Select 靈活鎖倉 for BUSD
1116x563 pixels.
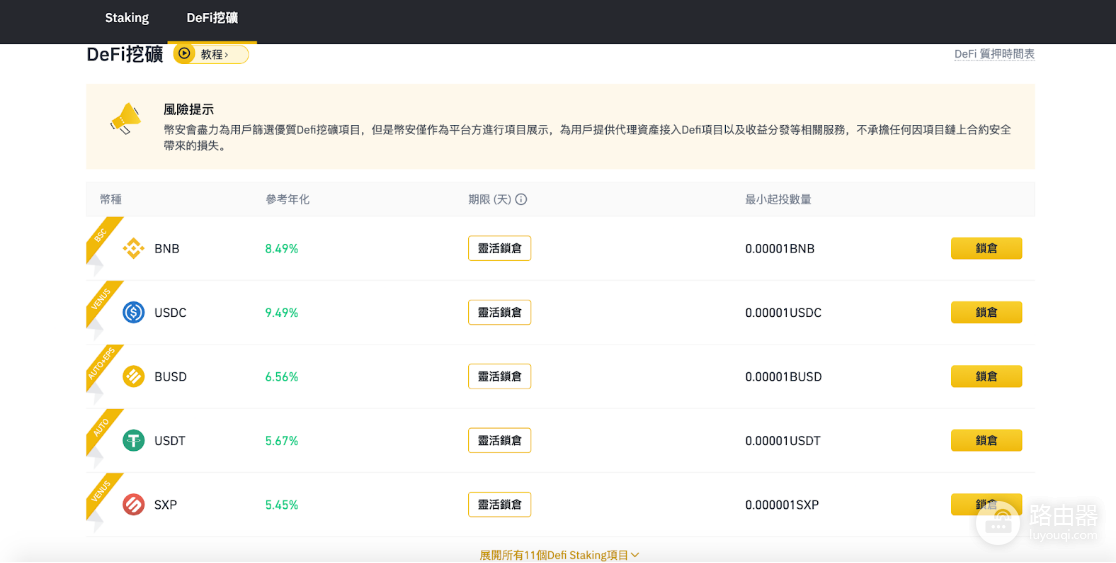(499, 377)
